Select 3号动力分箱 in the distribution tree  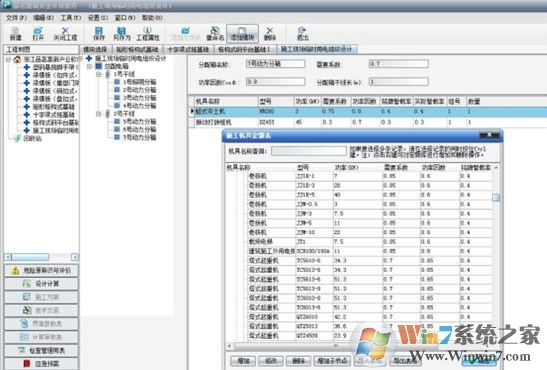point(139,98)
